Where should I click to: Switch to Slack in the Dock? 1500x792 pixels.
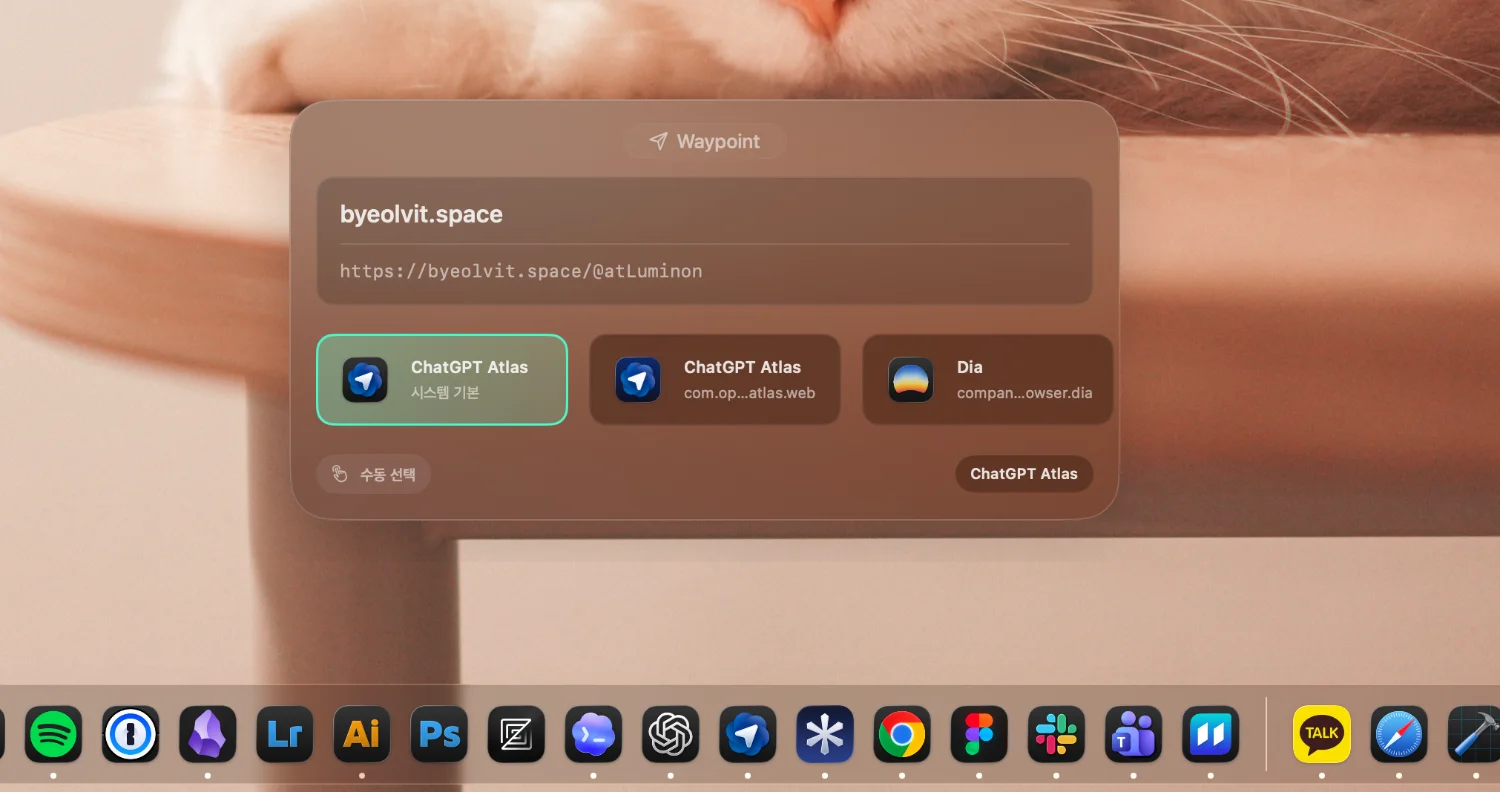(1056, 735)
